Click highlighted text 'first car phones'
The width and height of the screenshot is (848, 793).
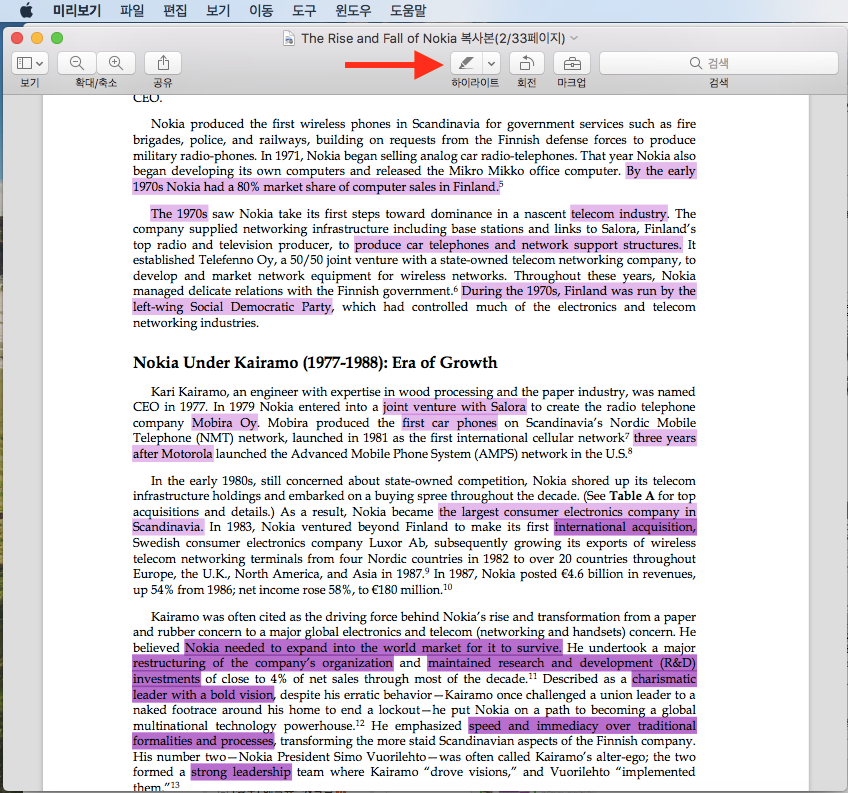[x=449, y=422]
